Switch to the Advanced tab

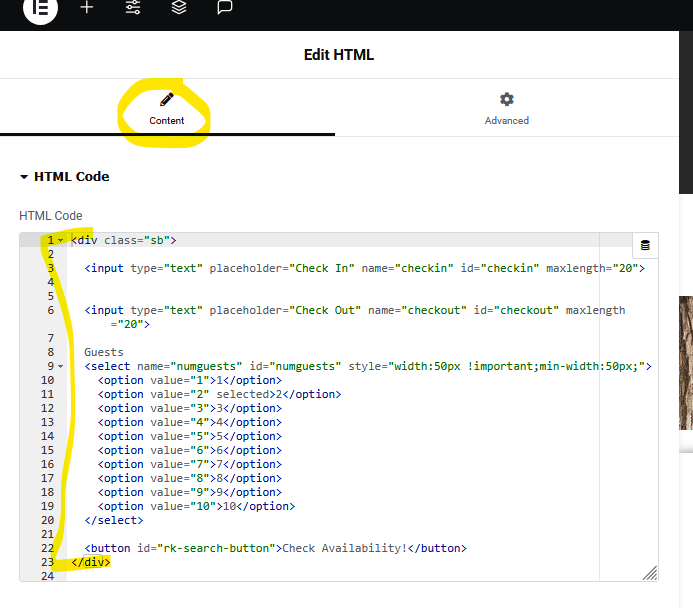[506, 108]
